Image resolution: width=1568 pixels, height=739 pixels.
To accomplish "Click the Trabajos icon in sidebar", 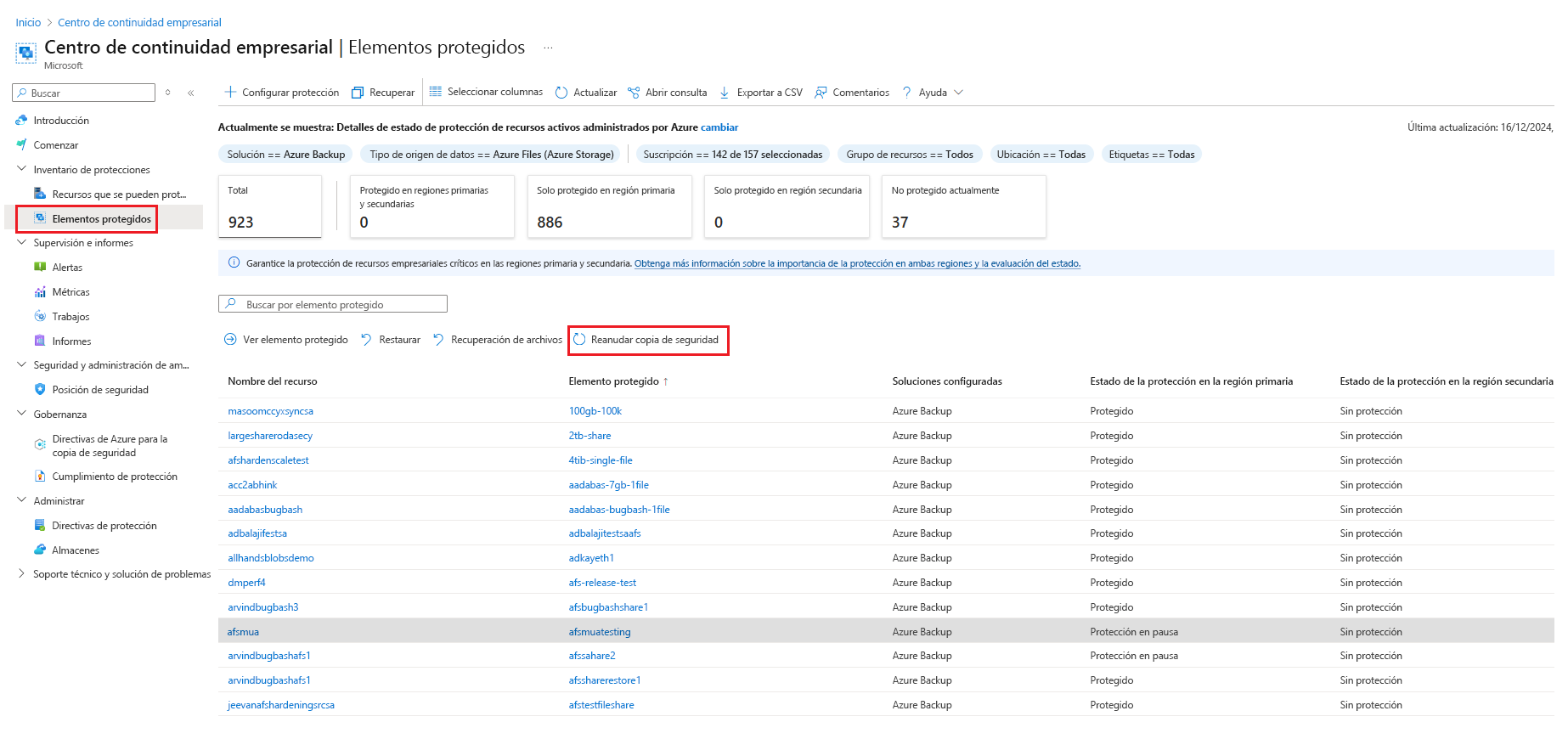I will [x=40, y=317].
